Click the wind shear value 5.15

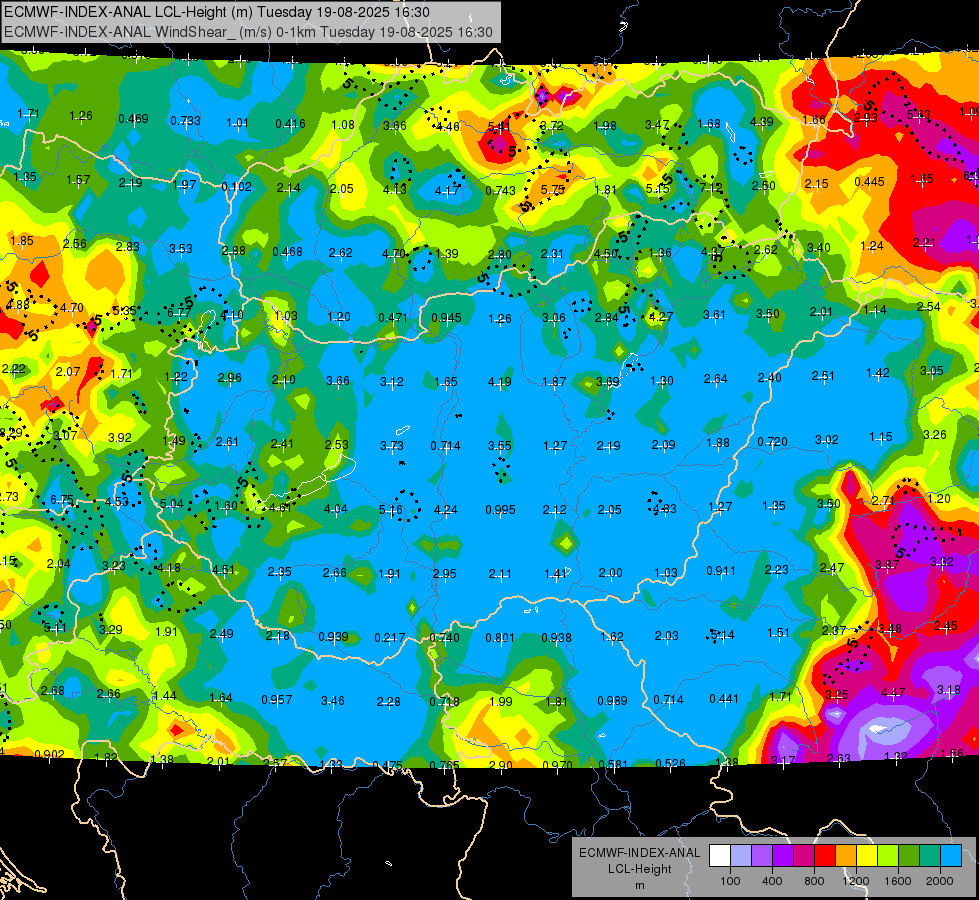click(657, 188)
